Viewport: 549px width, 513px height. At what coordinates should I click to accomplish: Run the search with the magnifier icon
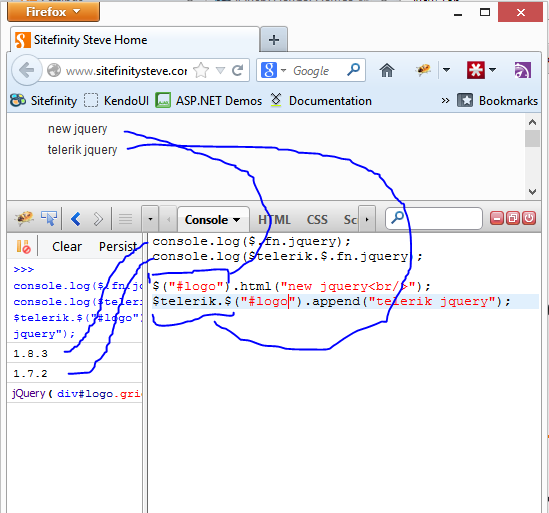click(353, 69)
